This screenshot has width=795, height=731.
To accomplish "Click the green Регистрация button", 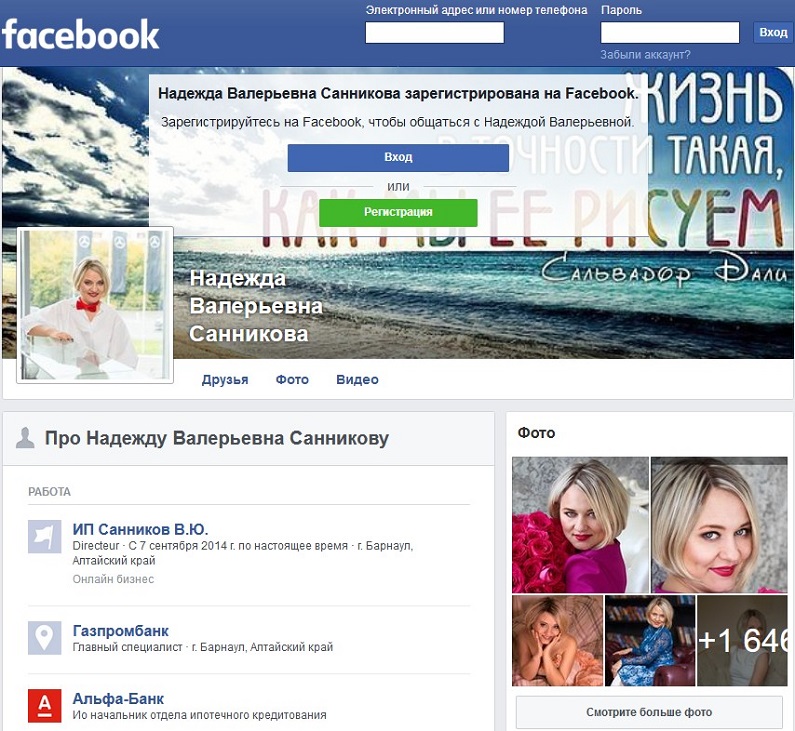I will pyautogui.click(x=398, y=212).
